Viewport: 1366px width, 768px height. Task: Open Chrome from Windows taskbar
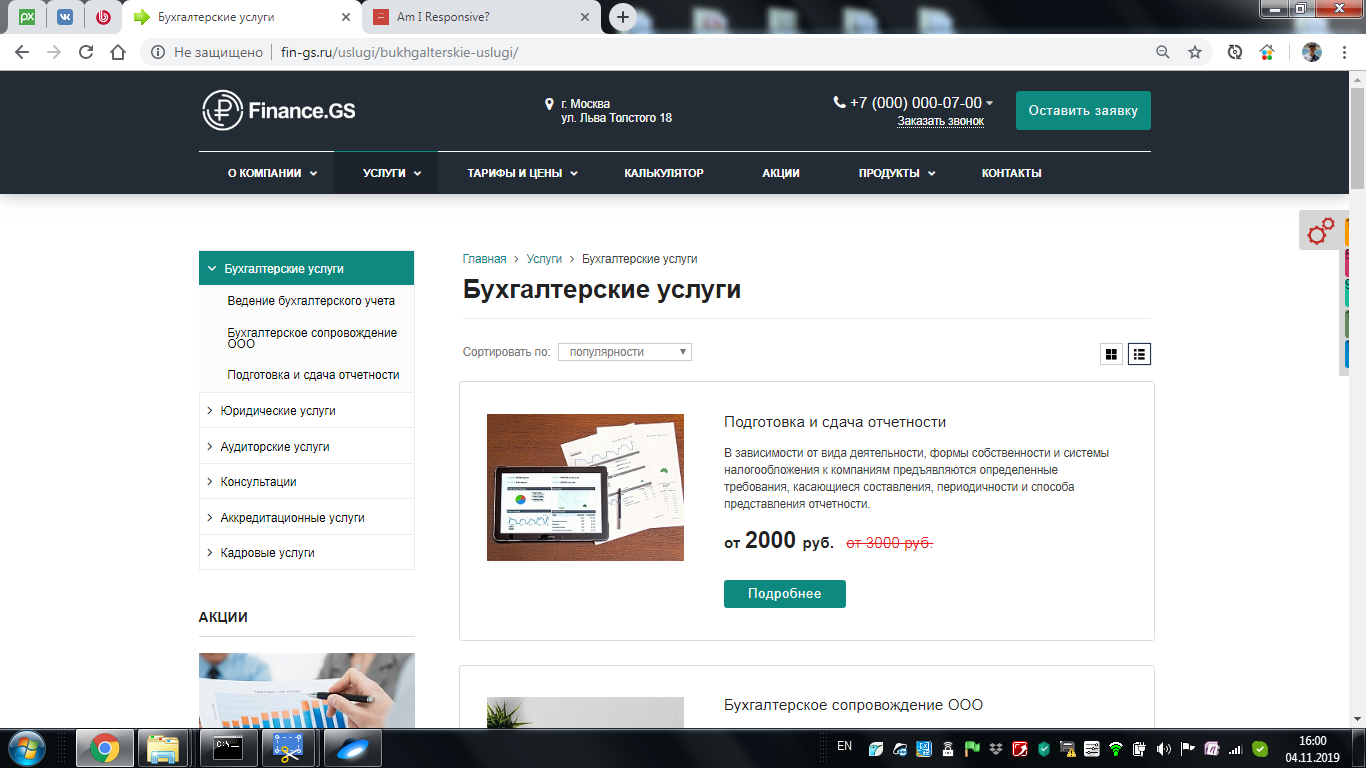click(105, 748)
